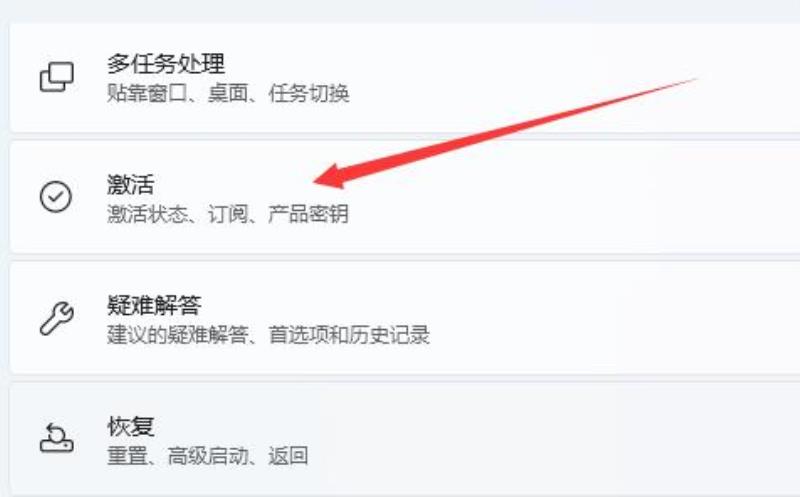The width and height of the screenshot is (800, 497).
Task: Select the 疑难解答 heading
Action: pos(154,305)
